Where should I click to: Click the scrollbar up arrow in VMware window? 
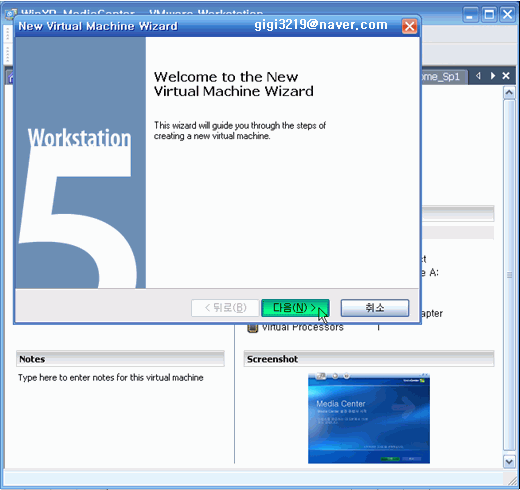point(509,92)
